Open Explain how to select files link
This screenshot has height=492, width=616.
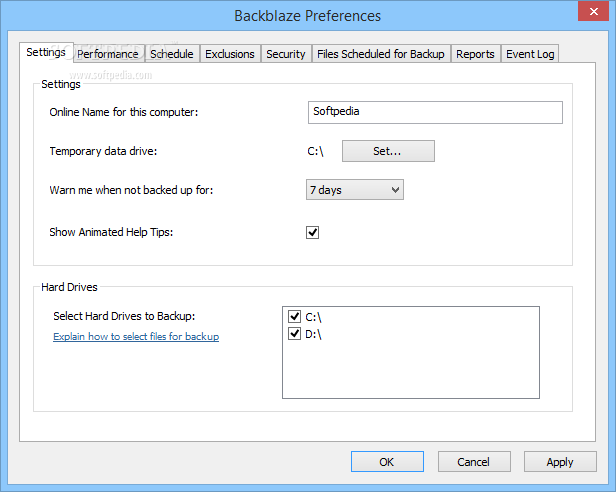136,336
